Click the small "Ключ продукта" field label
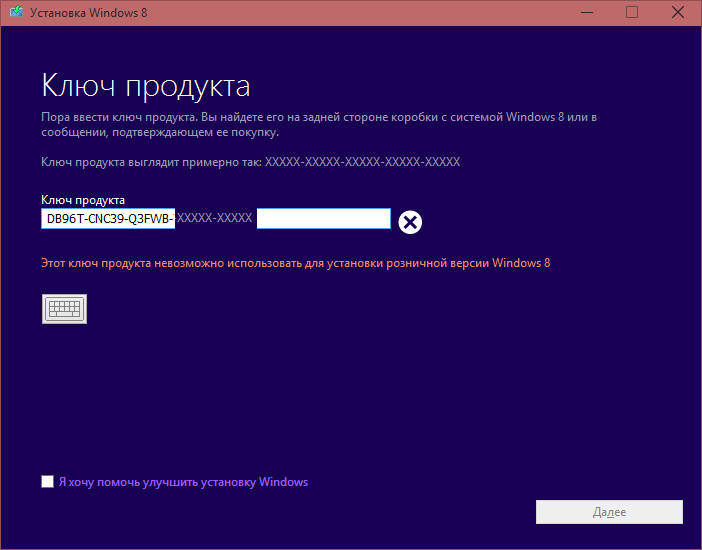The image size is (702, 550). [83, 200]
